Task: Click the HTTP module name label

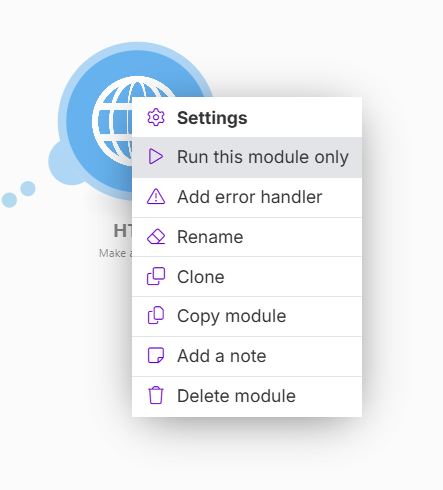Action: pyautogui.click(x=123, y=231)
